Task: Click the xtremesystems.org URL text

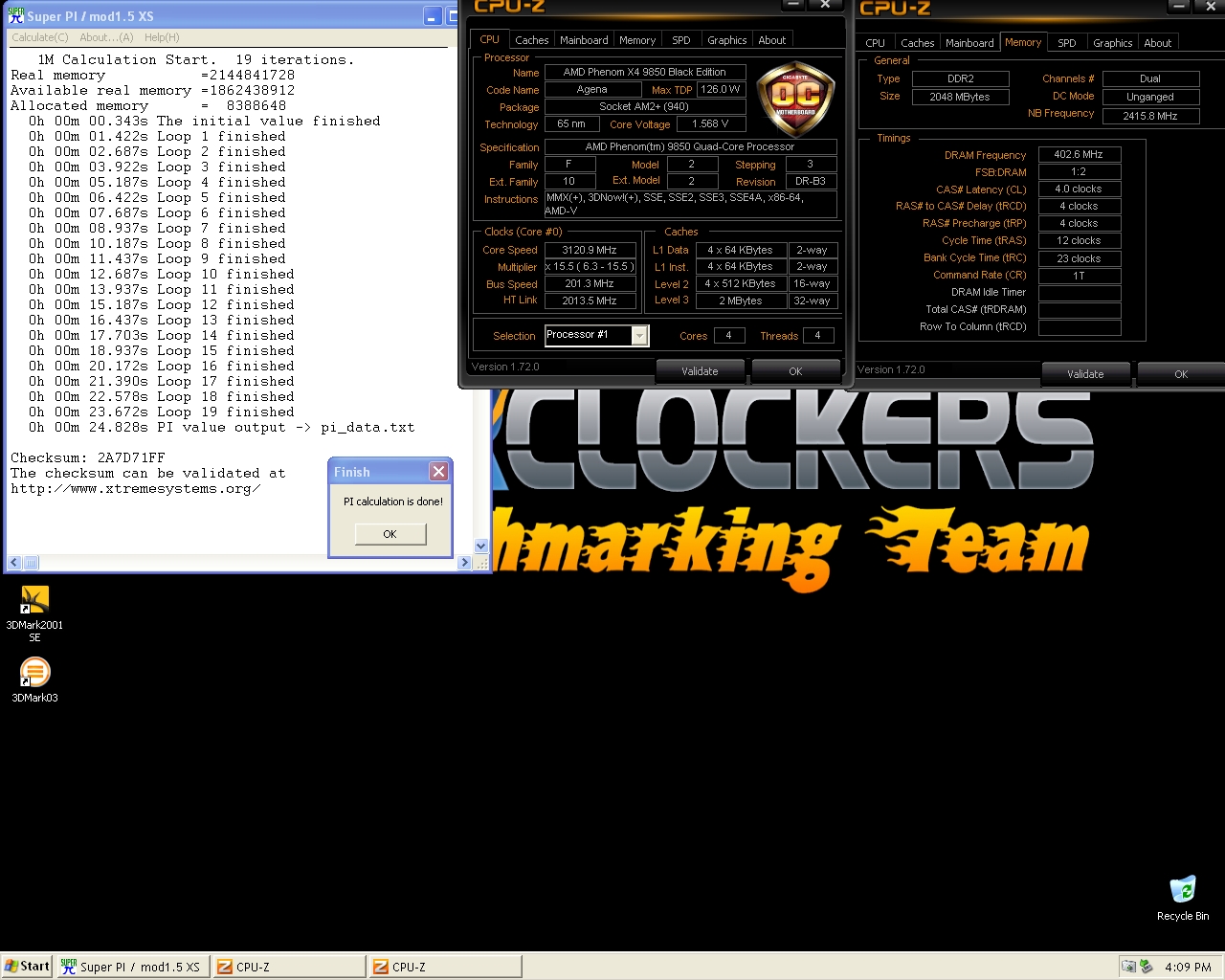Action: pyautogui.click(x=135, y=488)
